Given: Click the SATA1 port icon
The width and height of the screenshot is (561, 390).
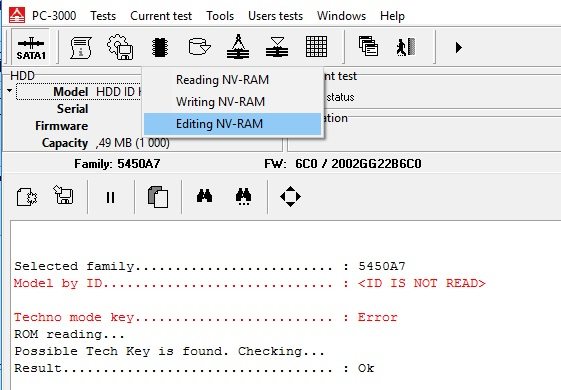Looking at the screenshot, I should point(31,47).
